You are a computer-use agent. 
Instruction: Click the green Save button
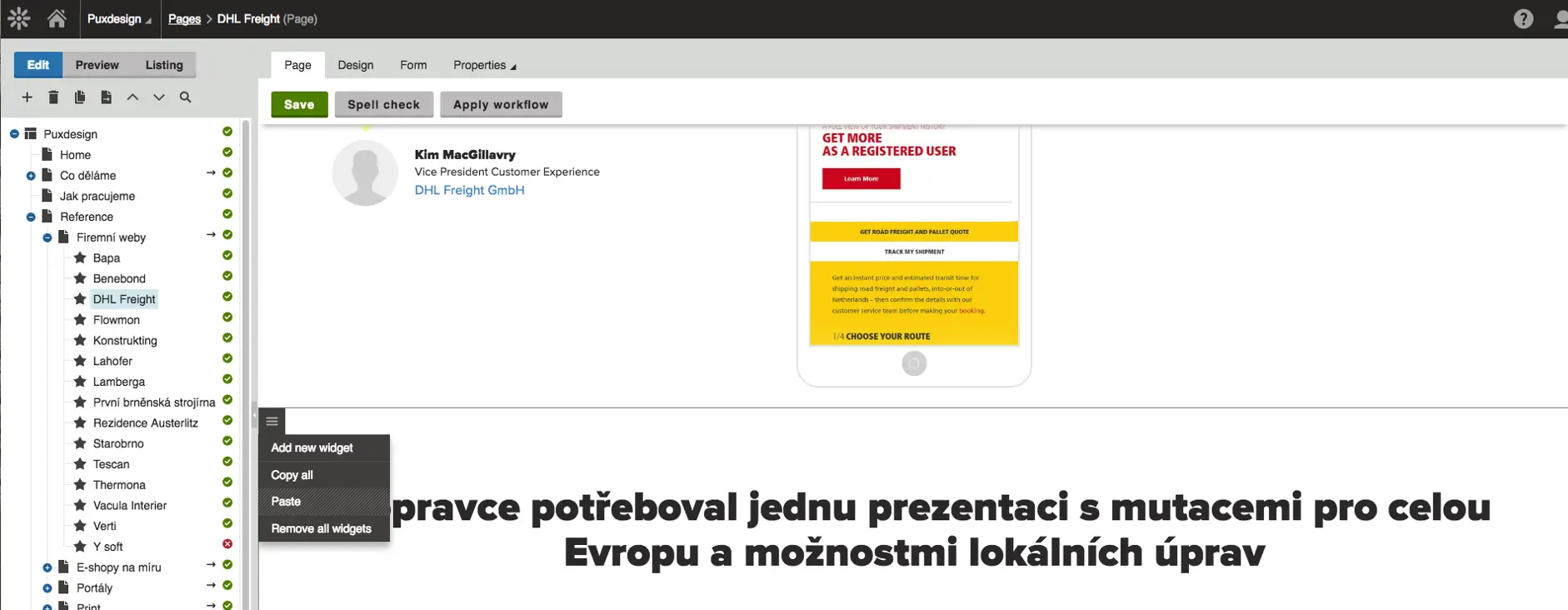tap(299, 104)
